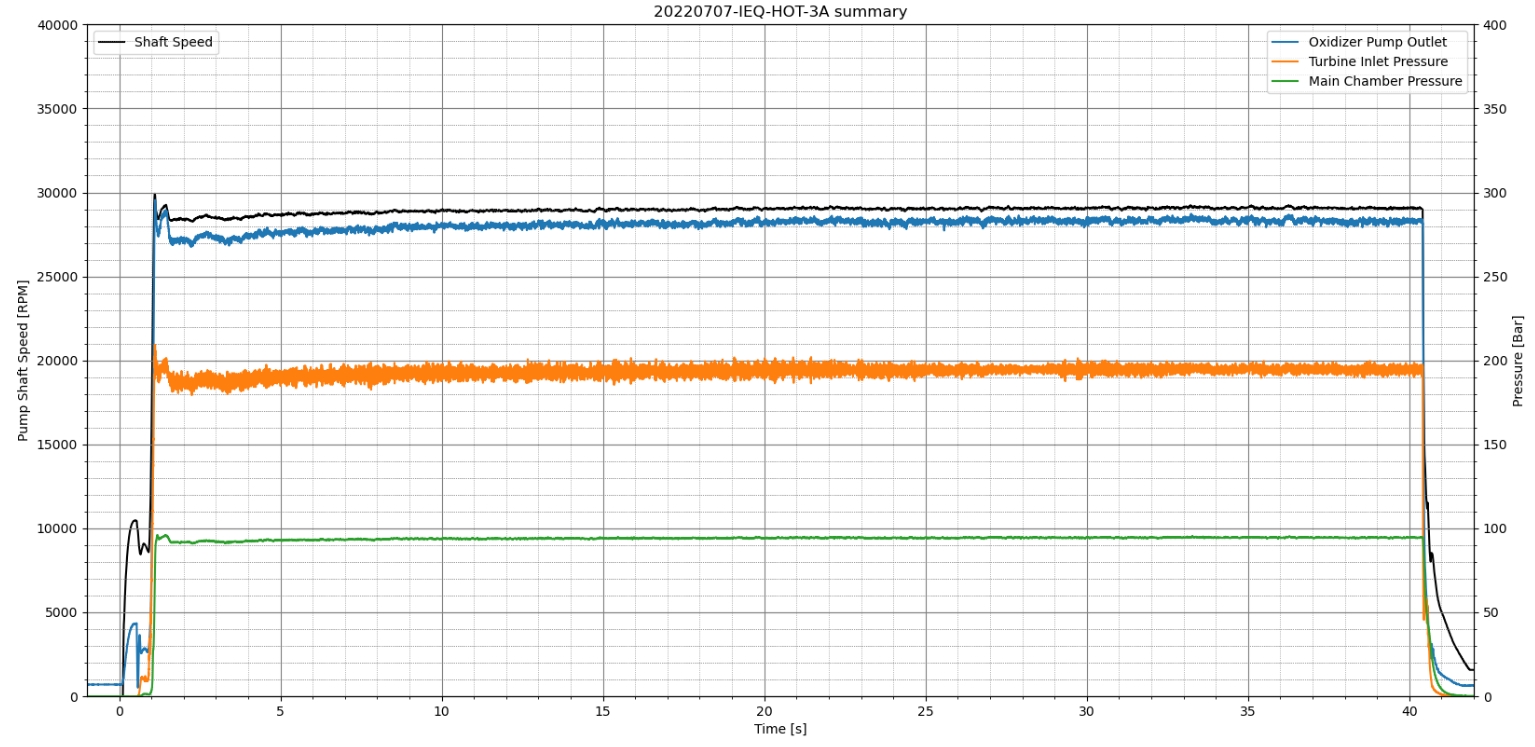
Task: Click the 400 tick on the pressure axis
Action: [1494, 25]
